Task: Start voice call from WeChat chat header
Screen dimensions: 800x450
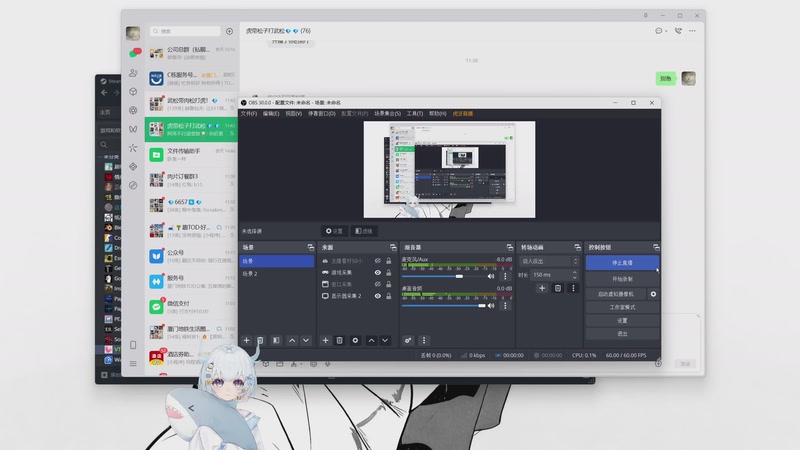Action: click(x=678, y=31)
